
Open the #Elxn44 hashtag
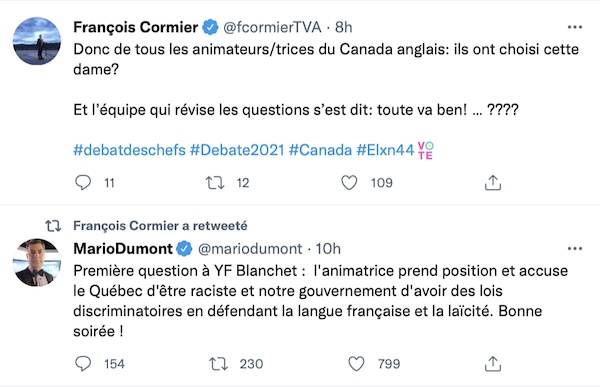pos(385,150)
